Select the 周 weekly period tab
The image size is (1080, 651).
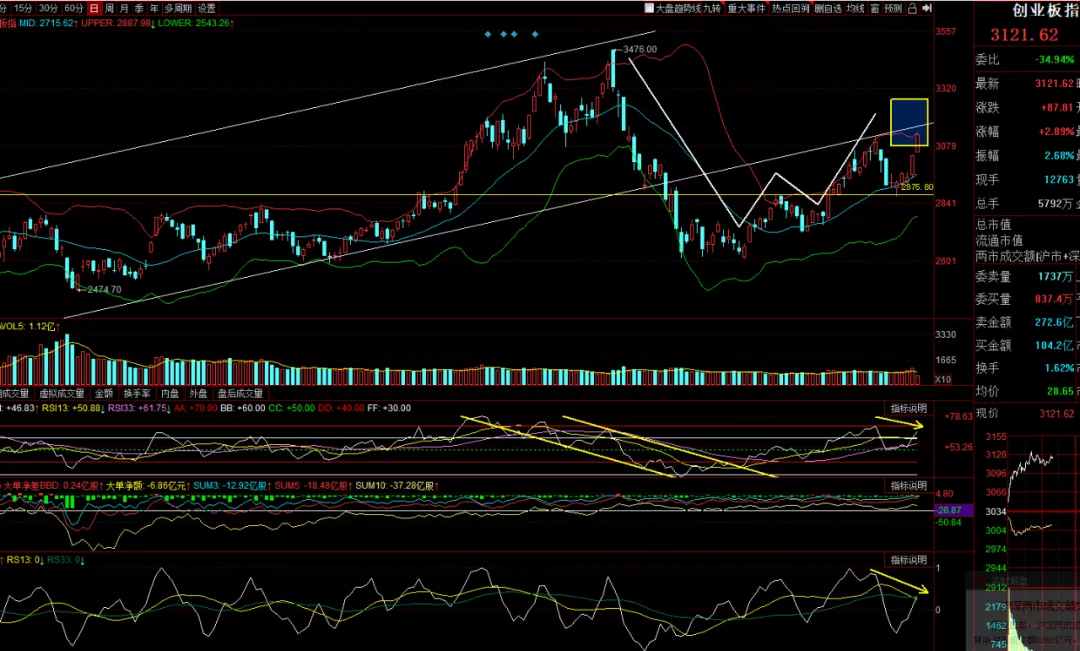110,8
